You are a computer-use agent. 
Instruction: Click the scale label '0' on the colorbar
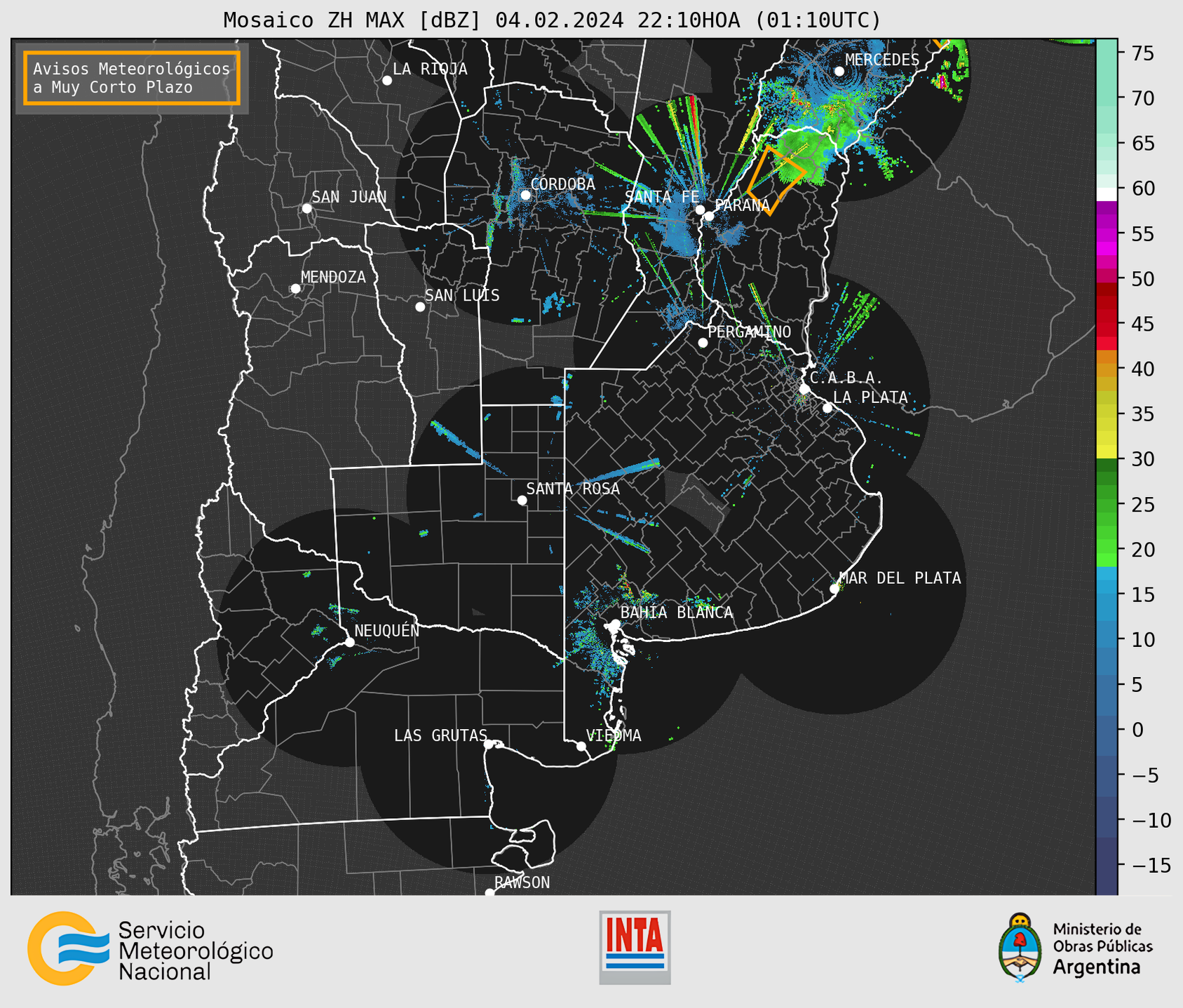[1138, 730]
